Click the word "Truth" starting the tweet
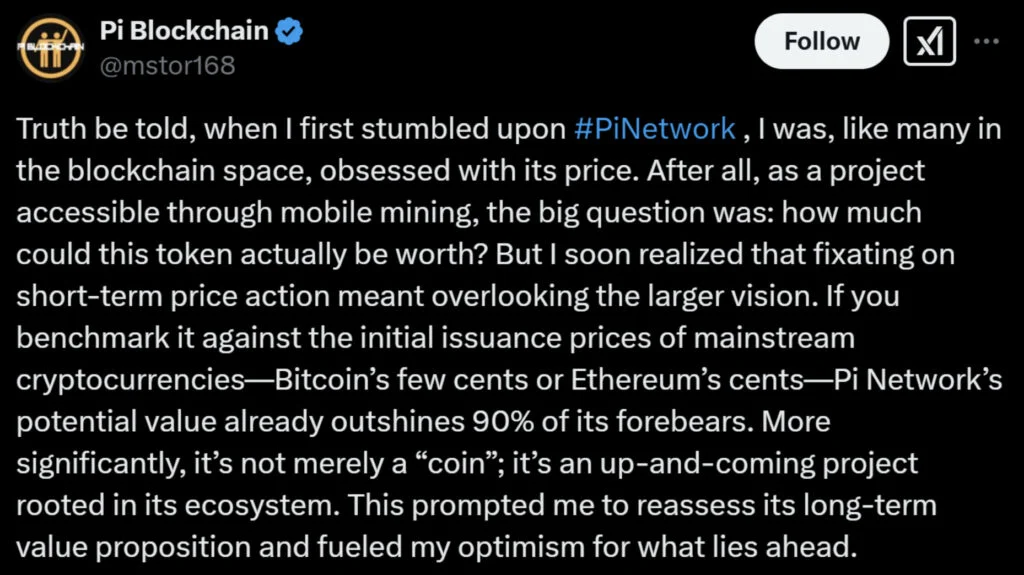This screenshot has width=1024, height=575. [47, 129]
